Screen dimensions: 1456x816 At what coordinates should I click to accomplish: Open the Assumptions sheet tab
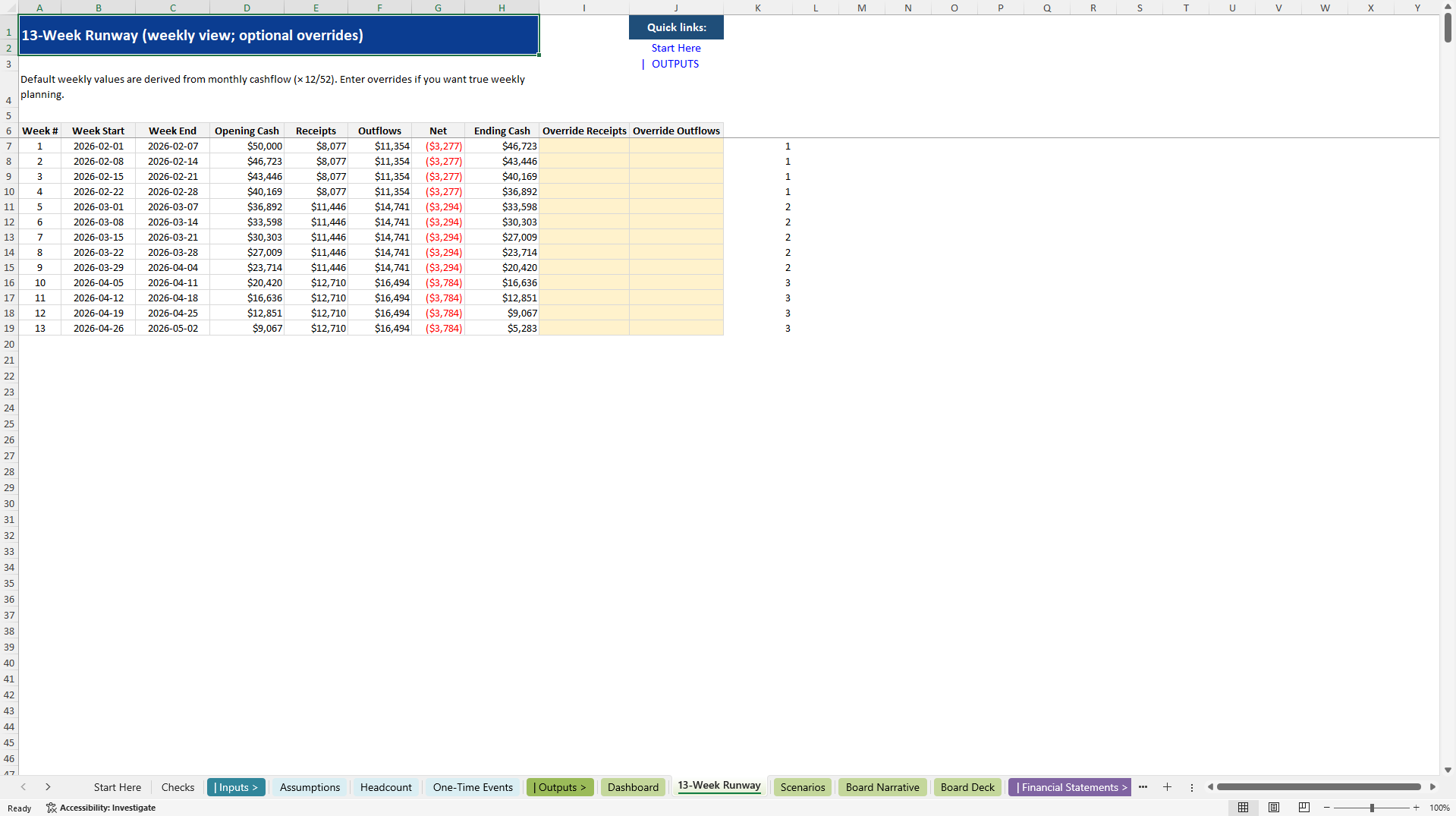pos(310,787)
